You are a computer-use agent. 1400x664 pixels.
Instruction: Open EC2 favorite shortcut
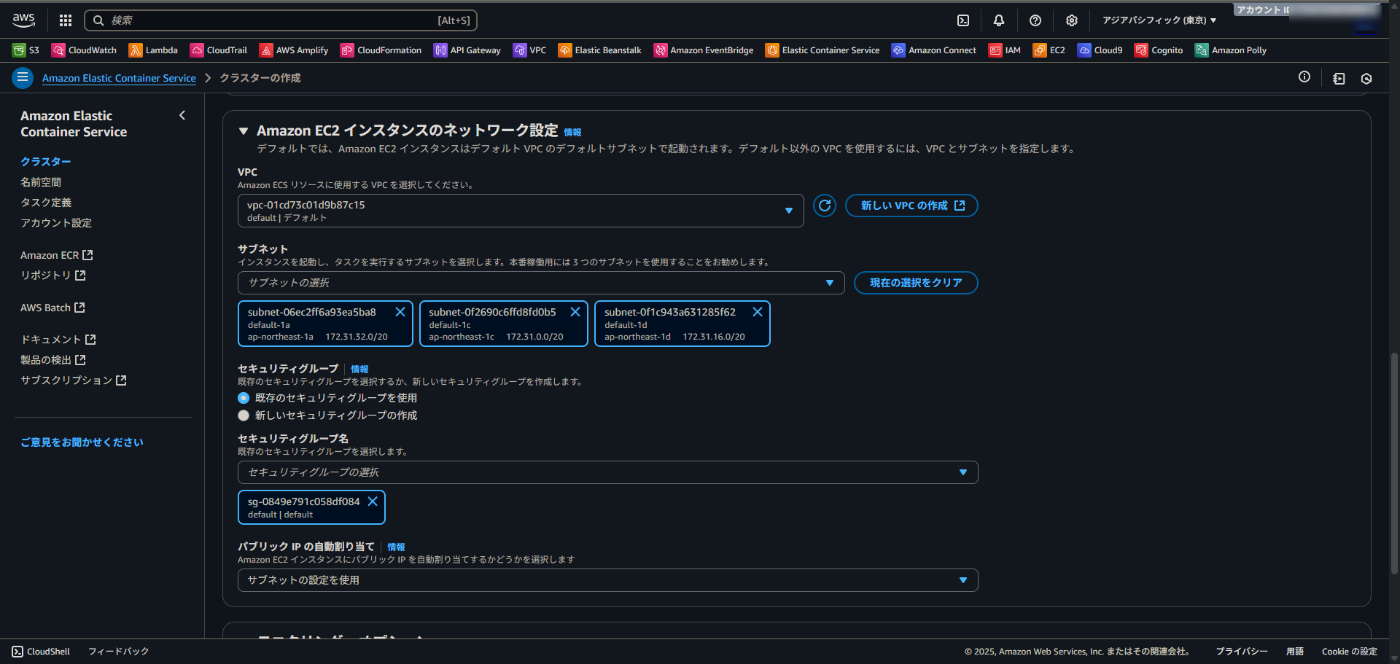coord(1049,50)
